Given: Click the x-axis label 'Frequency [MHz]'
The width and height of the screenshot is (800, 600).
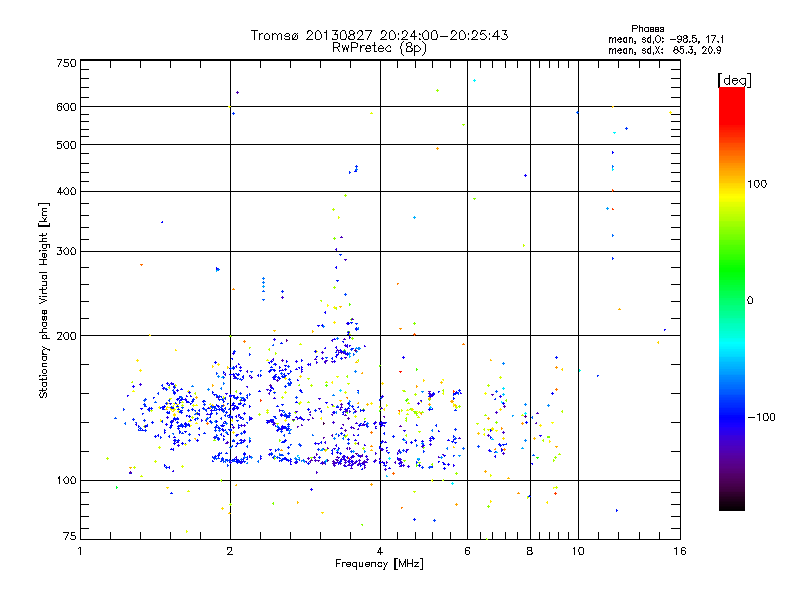Looking at the screenshot, I should pos(379,564).
